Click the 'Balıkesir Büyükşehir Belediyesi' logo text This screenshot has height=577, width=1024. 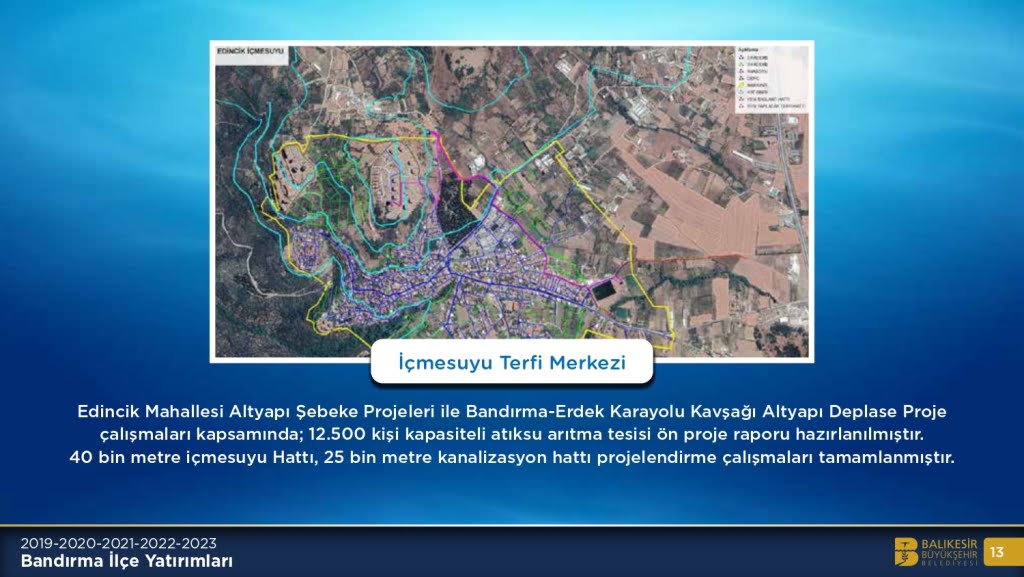[946, 551]
